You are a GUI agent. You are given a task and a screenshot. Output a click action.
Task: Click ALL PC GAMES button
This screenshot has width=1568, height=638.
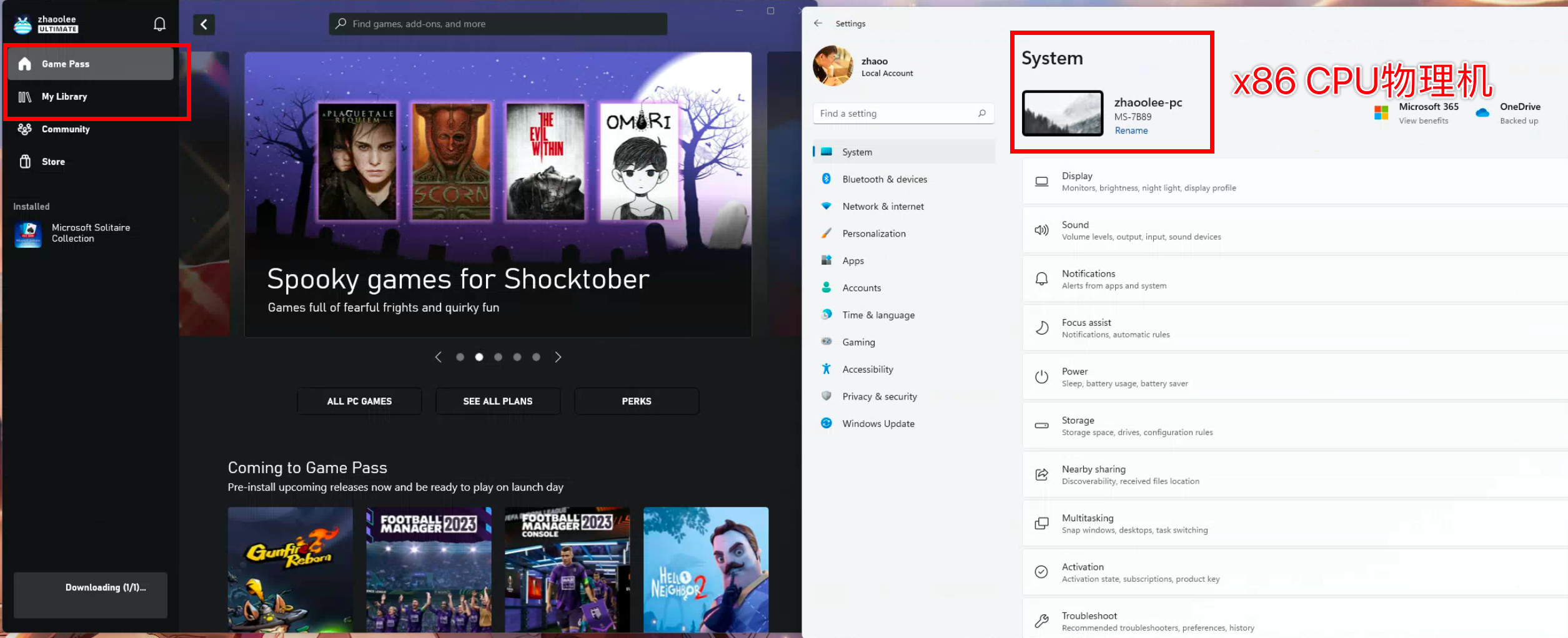[x=359, y=401]
